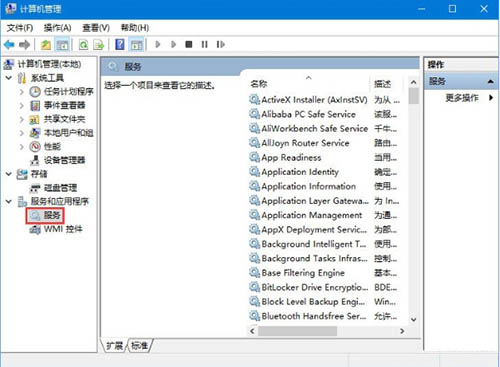The width and height of the screenshot is (500, 367).
Task: Expand the 共享文件夹 node
Action: click(x=22, y=119)
